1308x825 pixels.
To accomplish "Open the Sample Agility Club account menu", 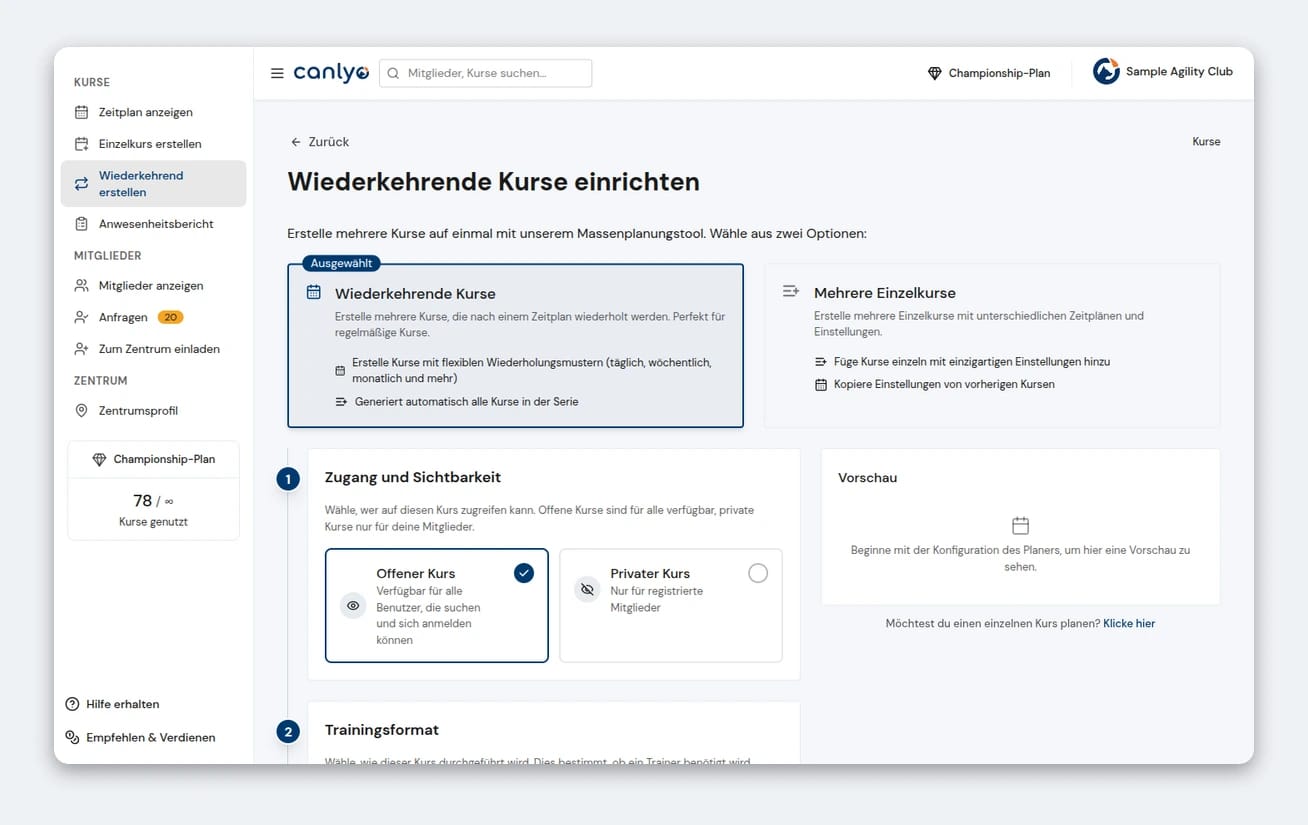I will point(1163,71).
